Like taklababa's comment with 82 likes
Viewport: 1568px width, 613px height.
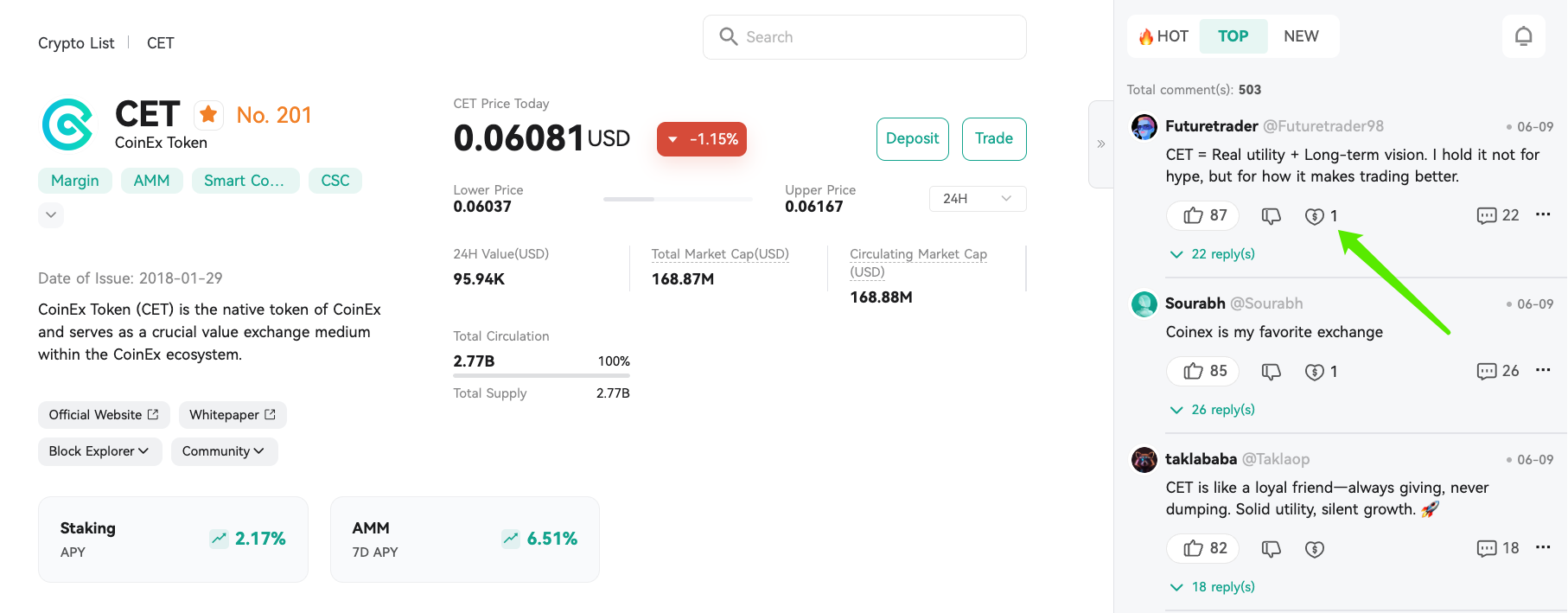pyautogui.click(x=1203, y=548)
